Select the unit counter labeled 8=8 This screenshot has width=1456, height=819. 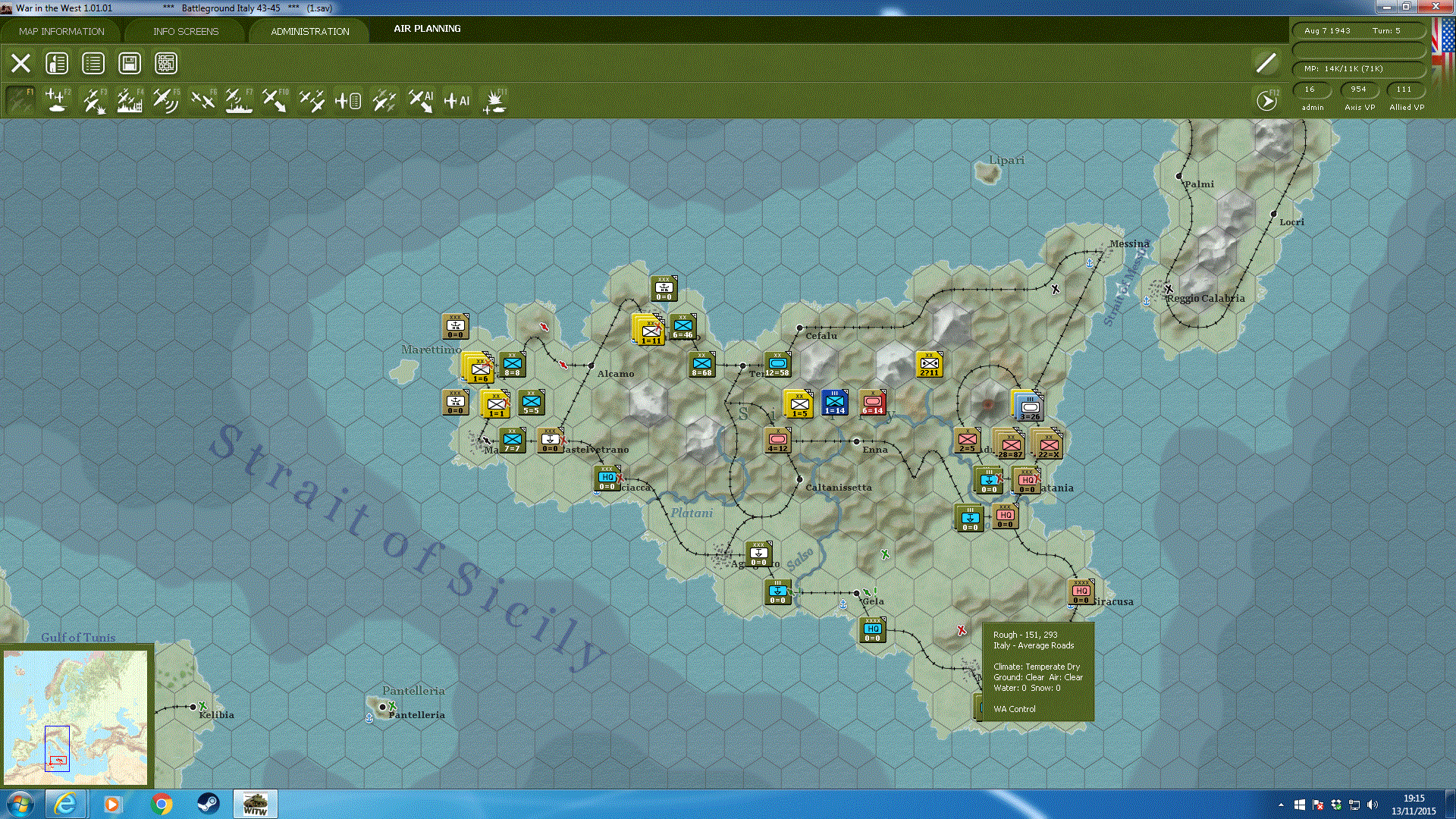(x=513, y=365)
